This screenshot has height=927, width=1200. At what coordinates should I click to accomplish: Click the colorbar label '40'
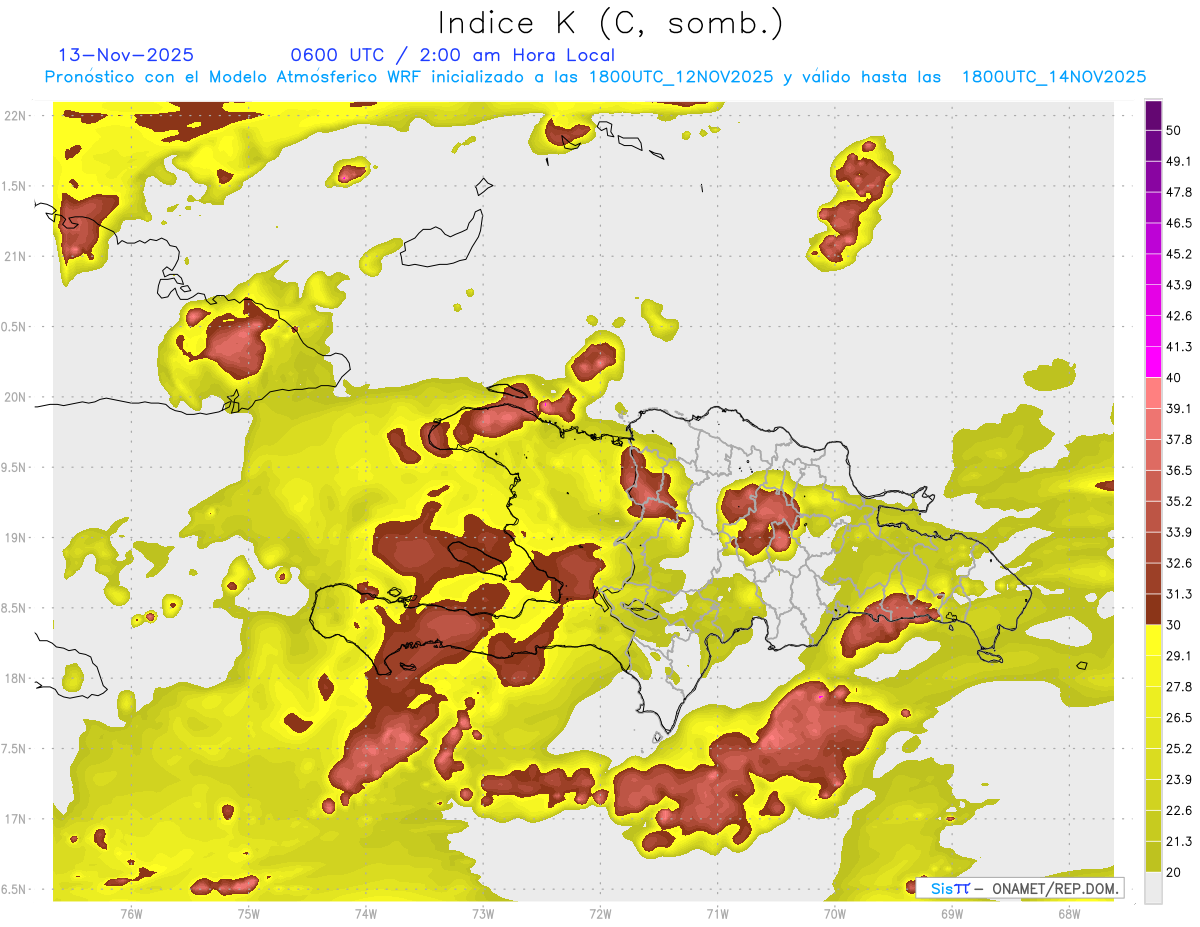pyautogui.click(x=1173, y=378)
